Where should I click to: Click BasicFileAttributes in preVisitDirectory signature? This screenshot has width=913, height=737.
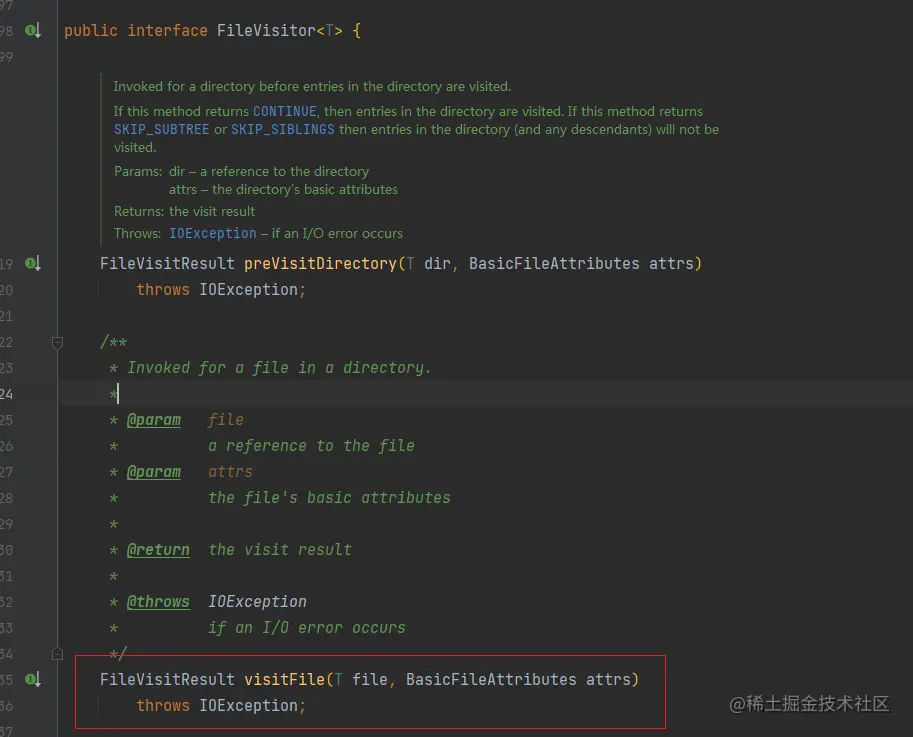coord(554,264)
